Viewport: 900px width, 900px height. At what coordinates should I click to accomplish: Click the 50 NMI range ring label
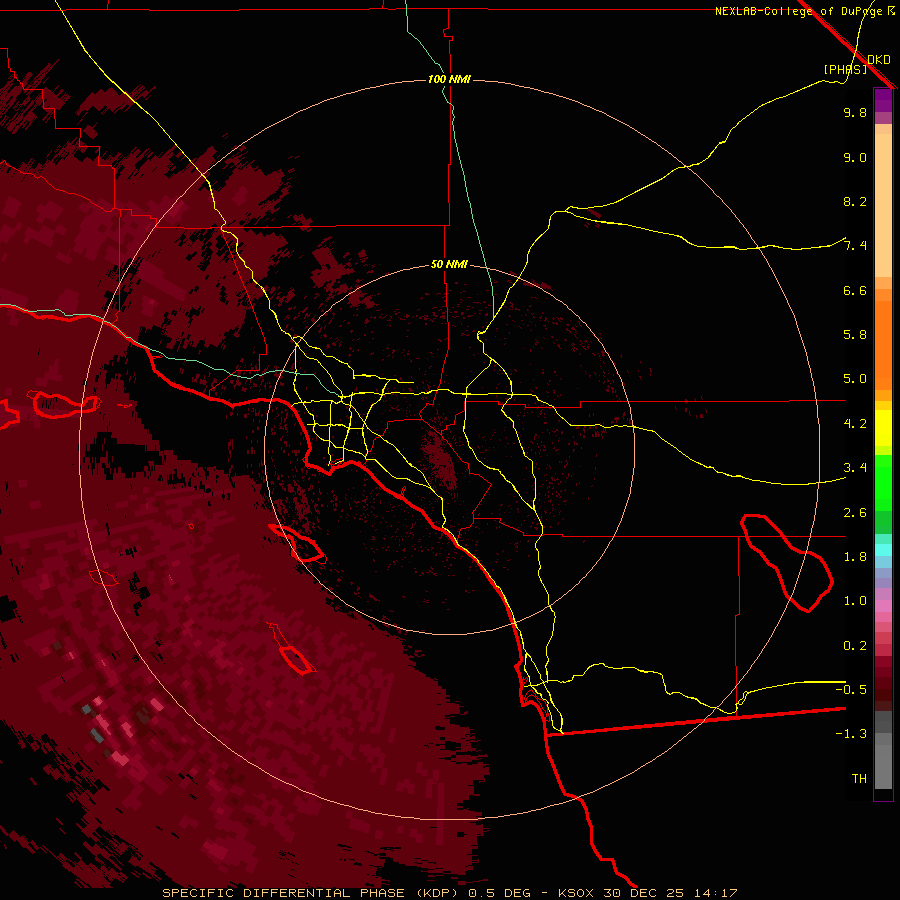tap(449, 264)
